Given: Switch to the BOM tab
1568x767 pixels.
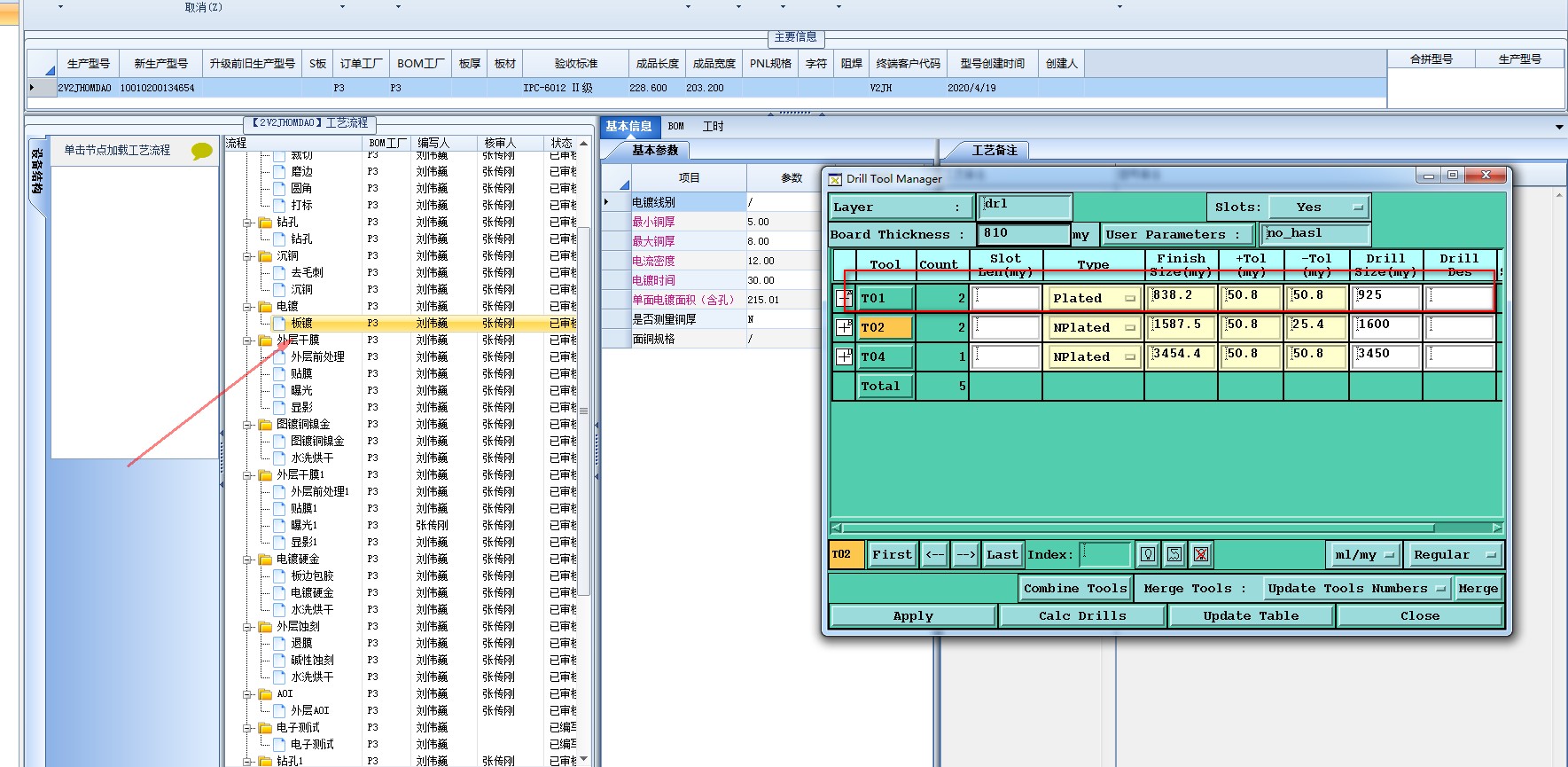Looking at the screenshot, I should click(x=676, y=127).
